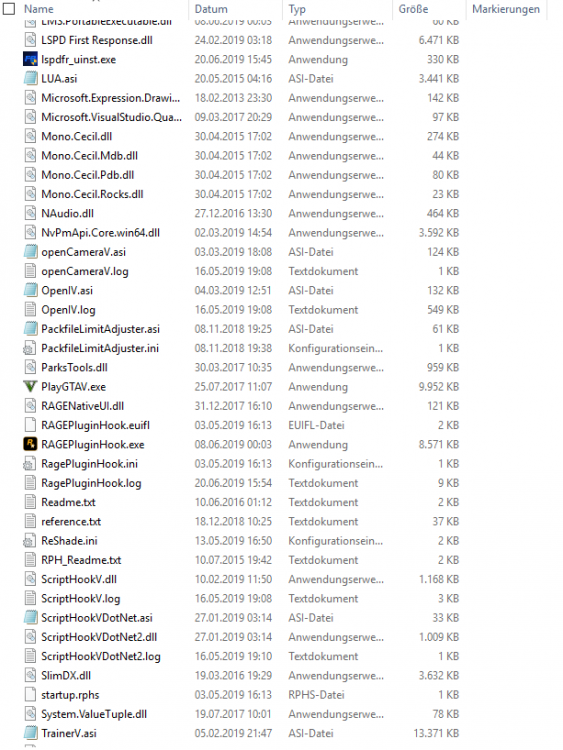
Task: Click the date 20.06.2019 15:54 for RagePluginHook.log
Action: (x=233, y=483)
